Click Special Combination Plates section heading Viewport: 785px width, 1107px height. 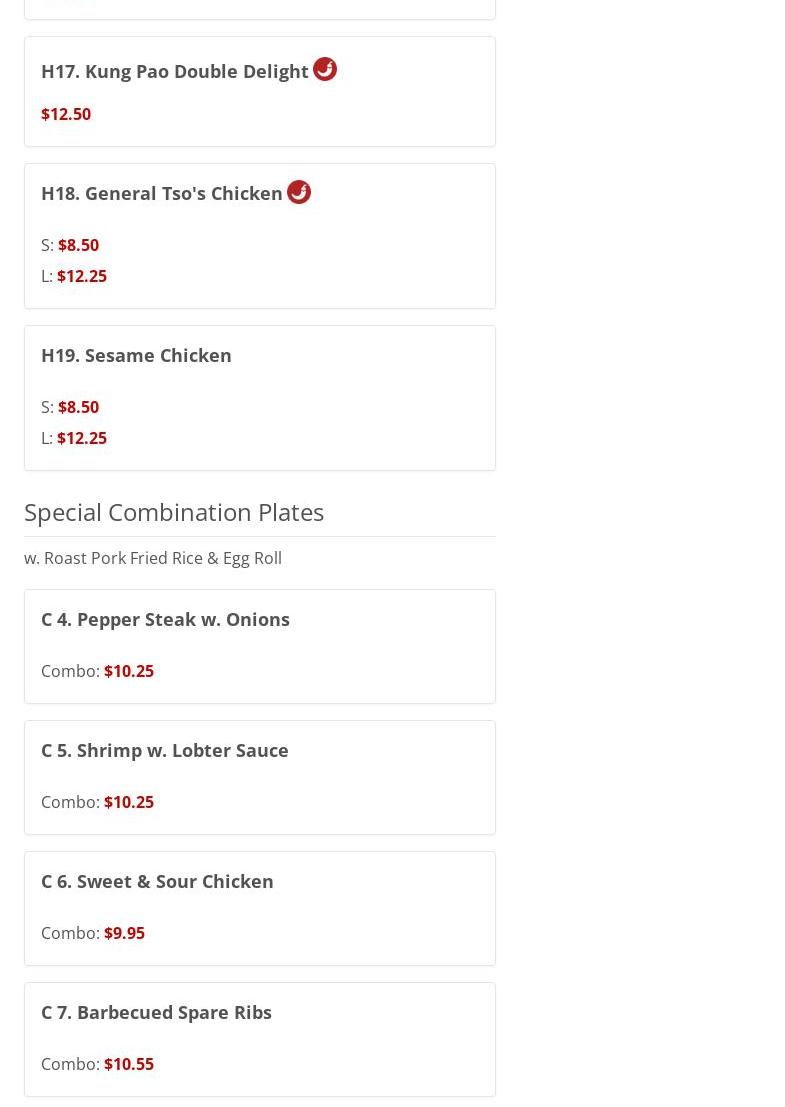click(x=174, y=512)
